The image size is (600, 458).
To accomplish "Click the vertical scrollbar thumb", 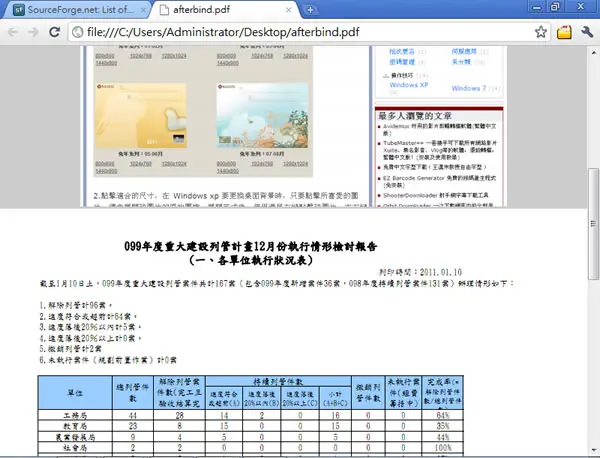I will pos(593,223).
